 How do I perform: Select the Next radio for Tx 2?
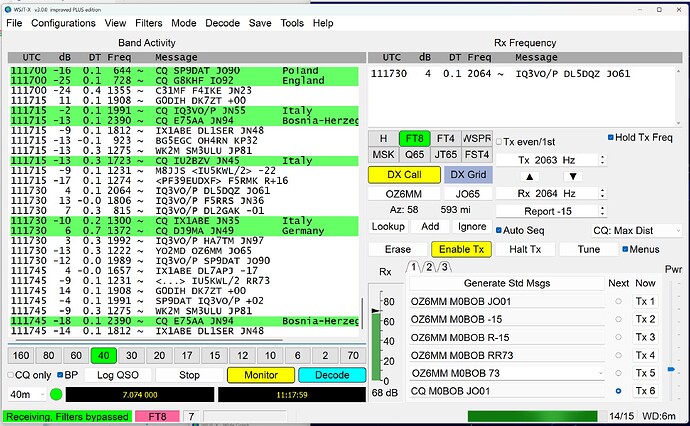tap(618, 320)
